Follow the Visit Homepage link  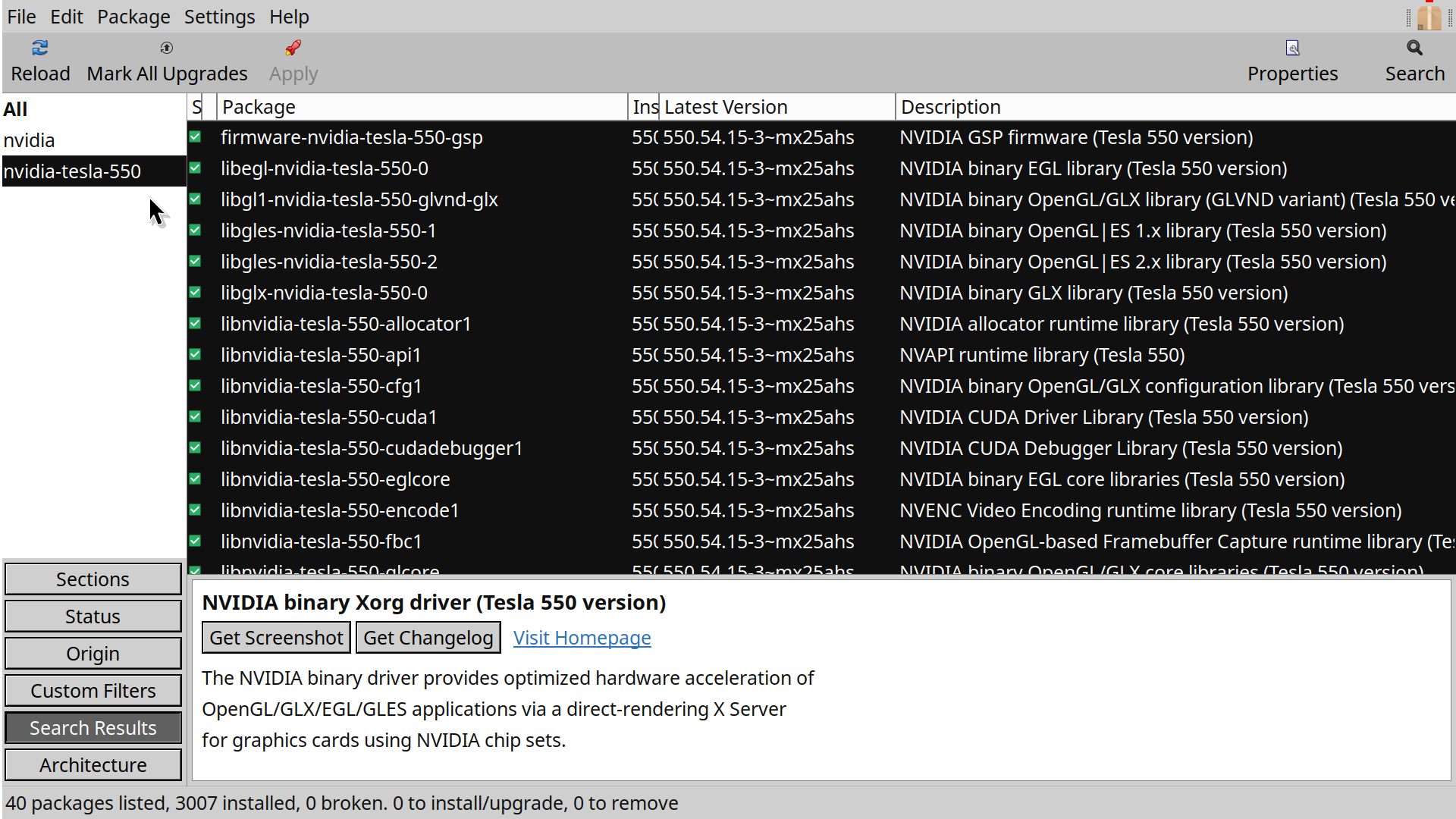(582, 638)
